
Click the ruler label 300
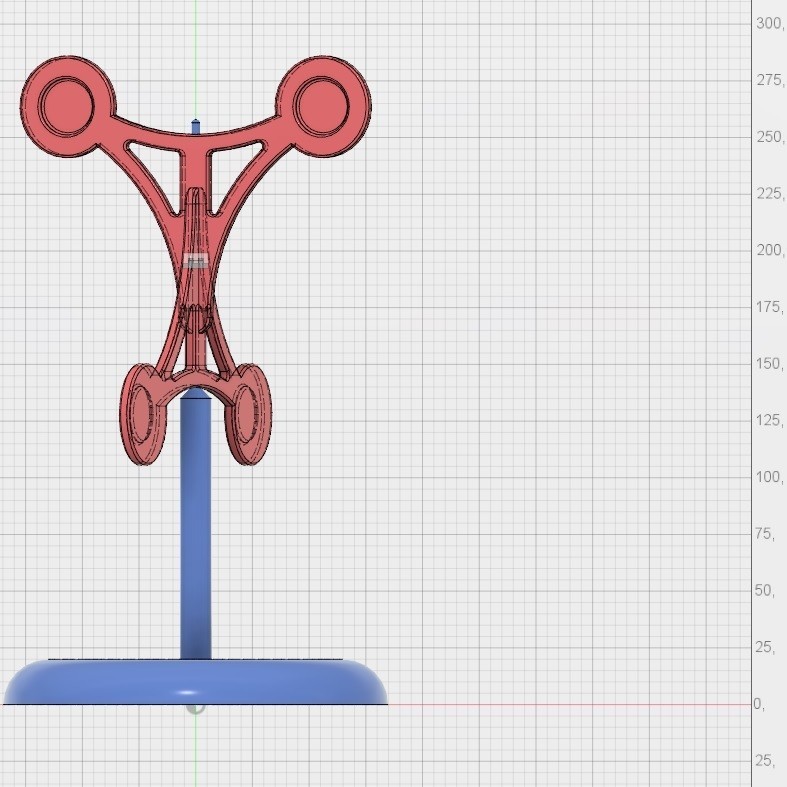coord(769,23)
